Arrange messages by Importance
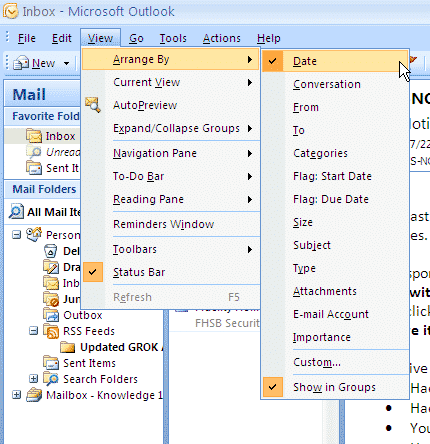Image resolution: width=430 pixels, height=444 pixels. point(335,337)
